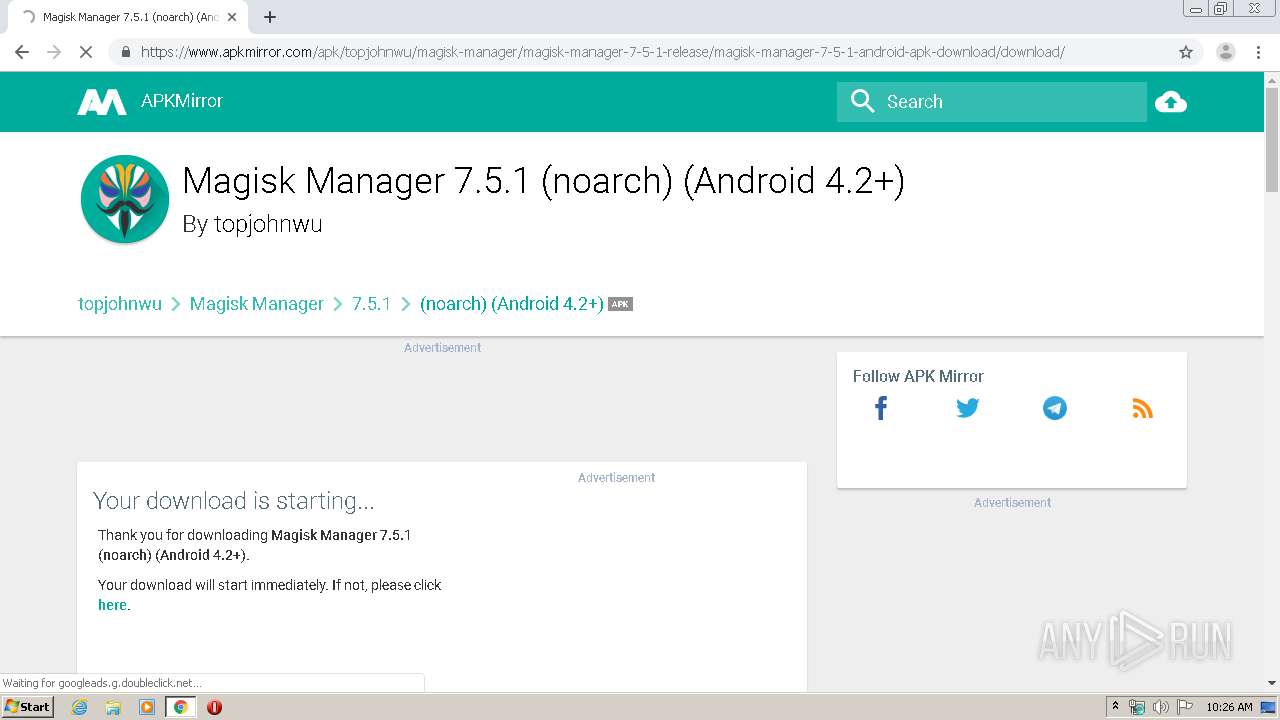The height and width of the screenshot is (720, 1280).
Task: Click the page vertical scrollbar thumb
Action: coord(1272,140)
